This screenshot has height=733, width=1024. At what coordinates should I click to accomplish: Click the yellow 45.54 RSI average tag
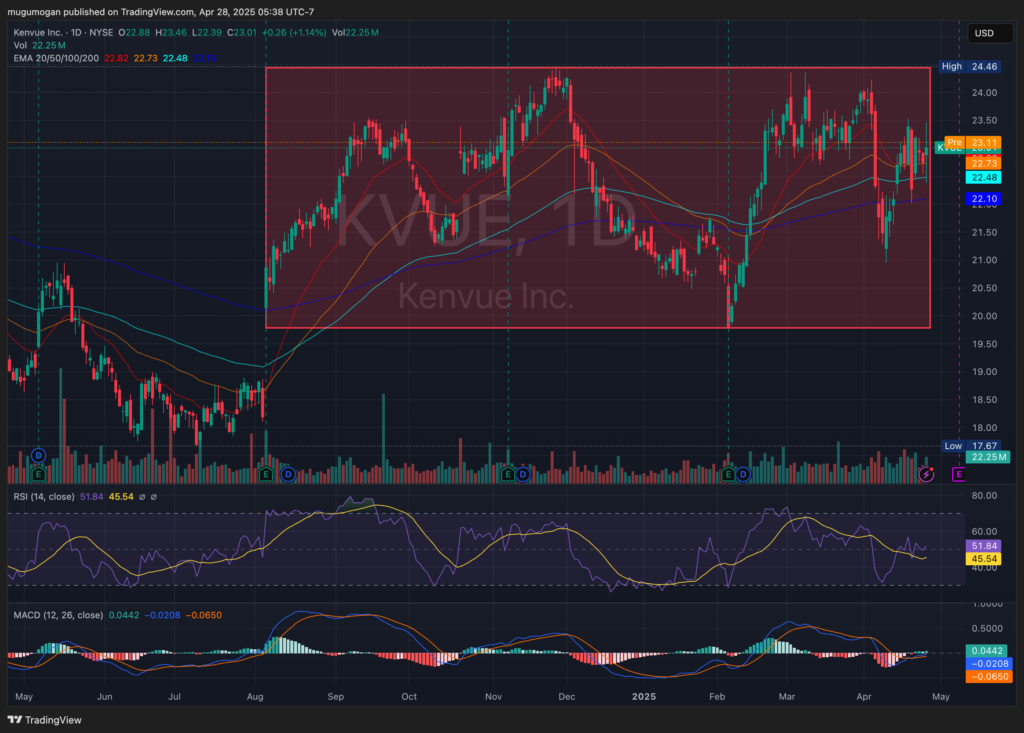pos(984,559)
